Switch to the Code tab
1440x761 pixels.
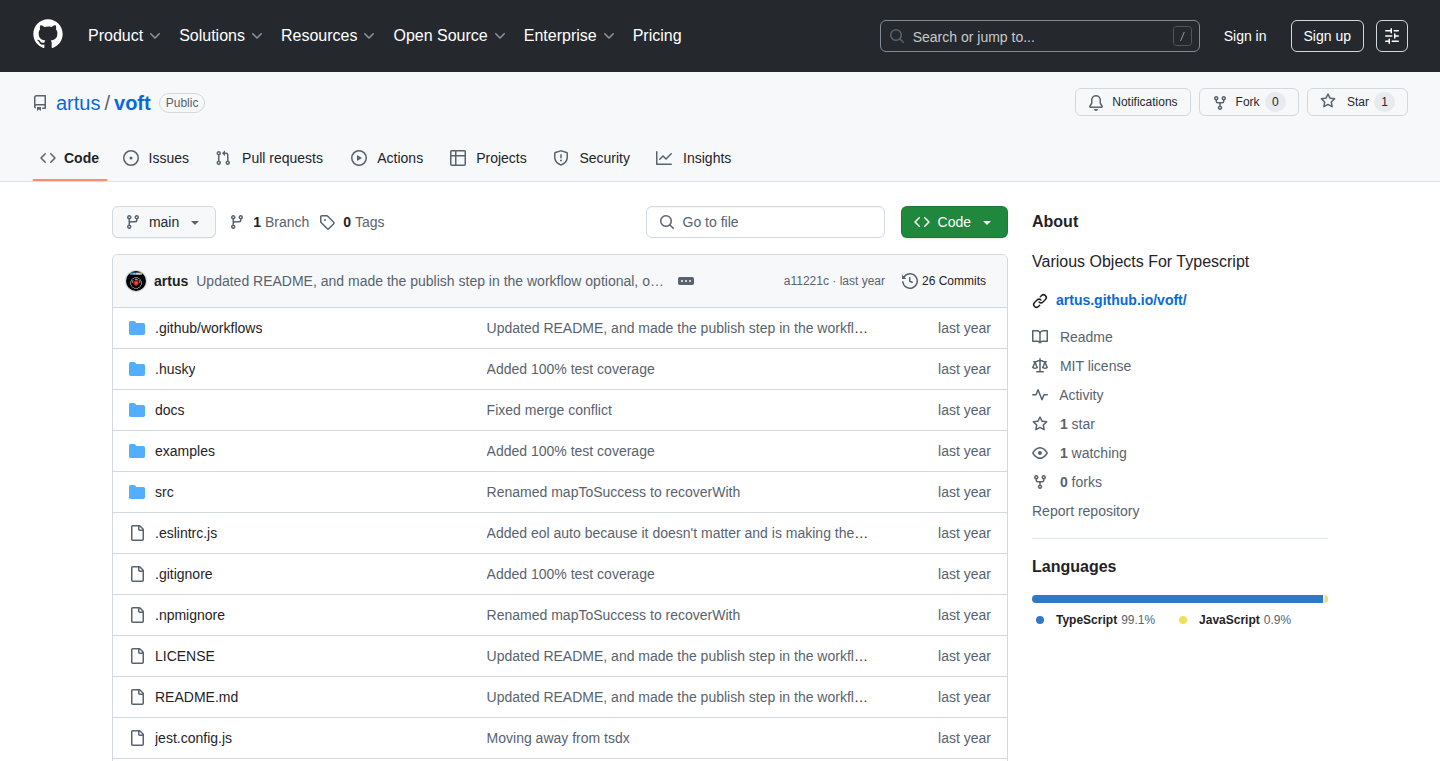[x=70, y=158]
